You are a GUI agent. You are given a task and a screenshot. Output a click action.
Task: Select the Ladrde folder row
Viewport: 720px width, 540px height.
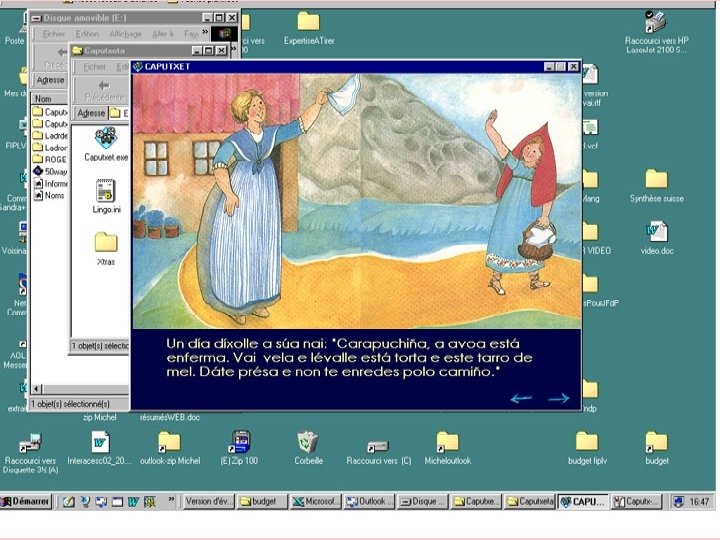(x=51, y=135)
